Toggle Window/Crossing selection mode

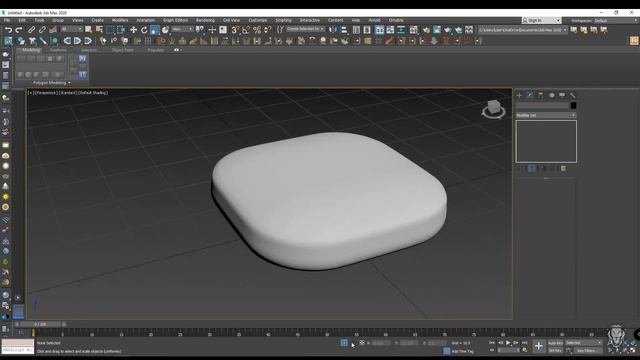coord(121,30)
